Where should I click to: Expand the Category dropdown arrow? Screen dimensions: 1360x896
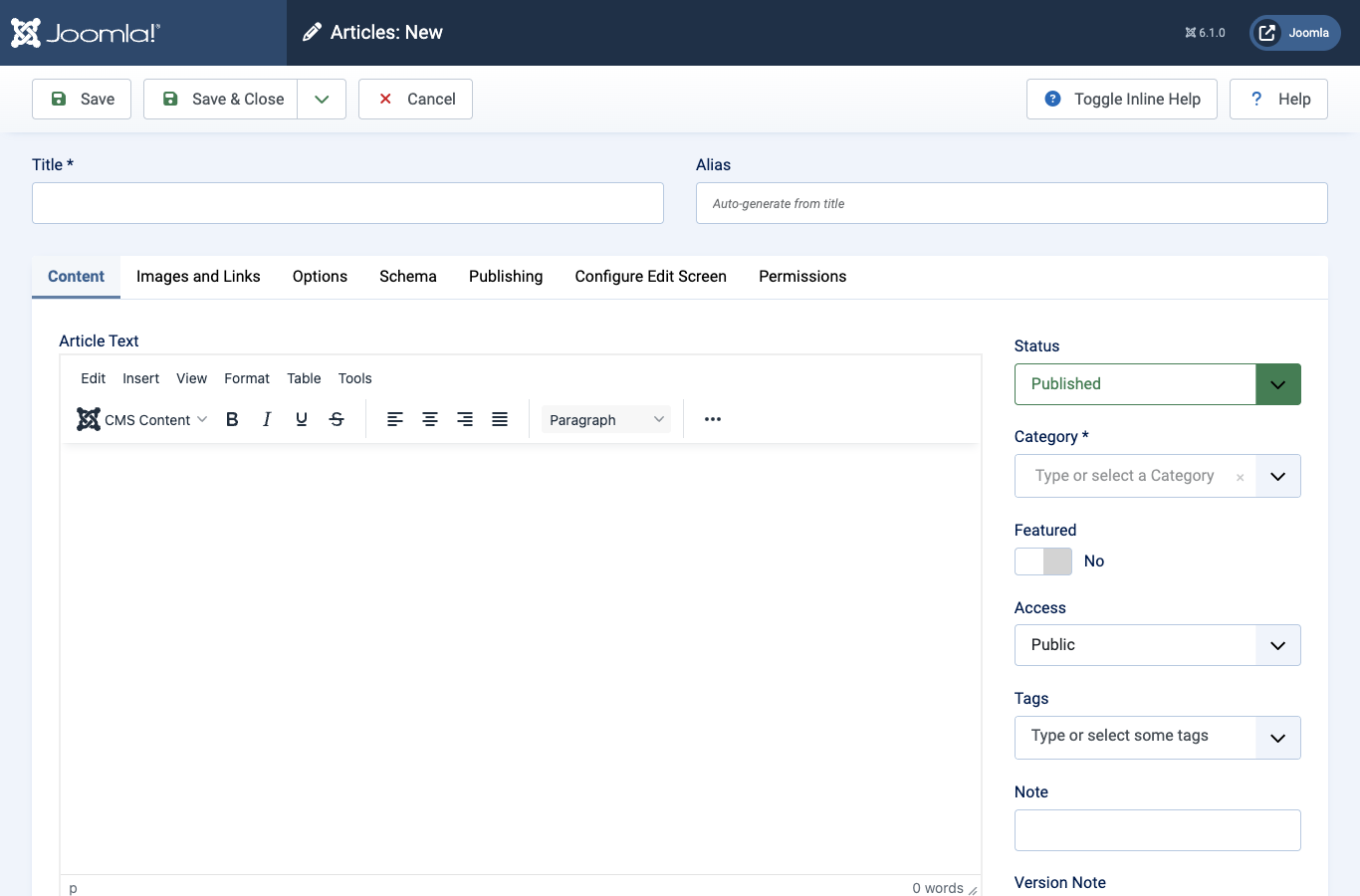tap(1278, 476)
